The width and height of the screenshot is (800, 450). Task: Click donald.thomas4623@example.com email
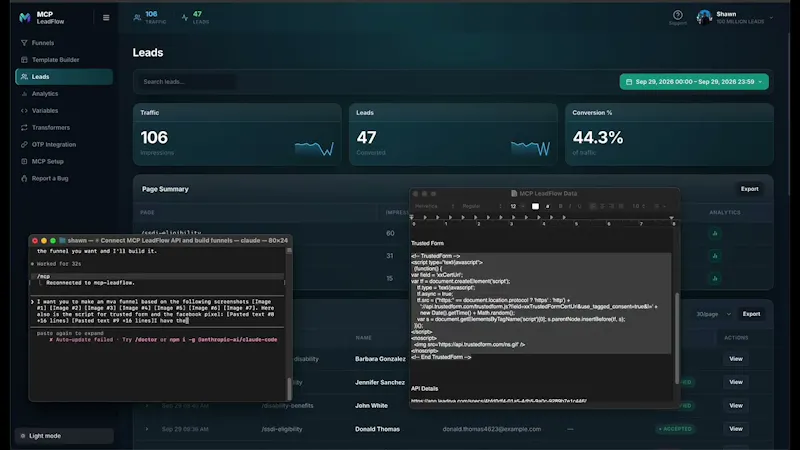[x=492, y=429]
